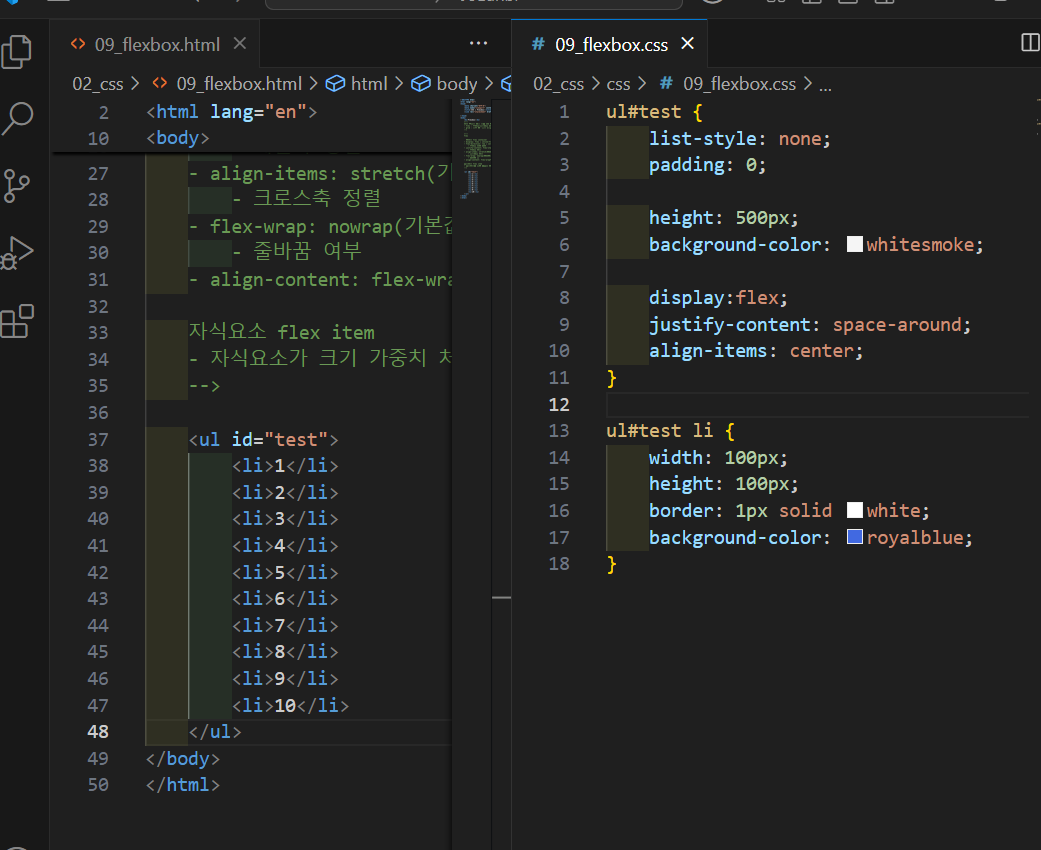Viewport: 1041px width, 850px height.
Task: Open the Run and Debug view
Action: pos(17,253)
